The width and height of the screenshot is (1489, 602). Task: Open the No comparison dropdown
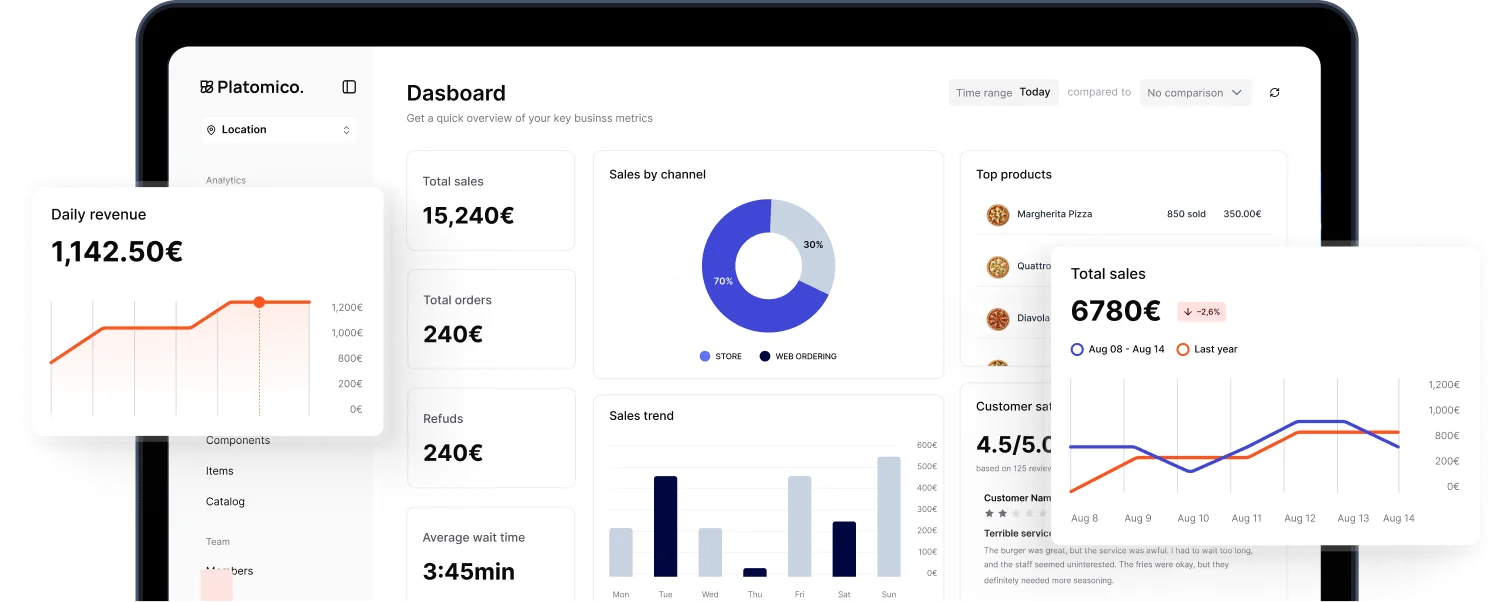[1196, 92]
